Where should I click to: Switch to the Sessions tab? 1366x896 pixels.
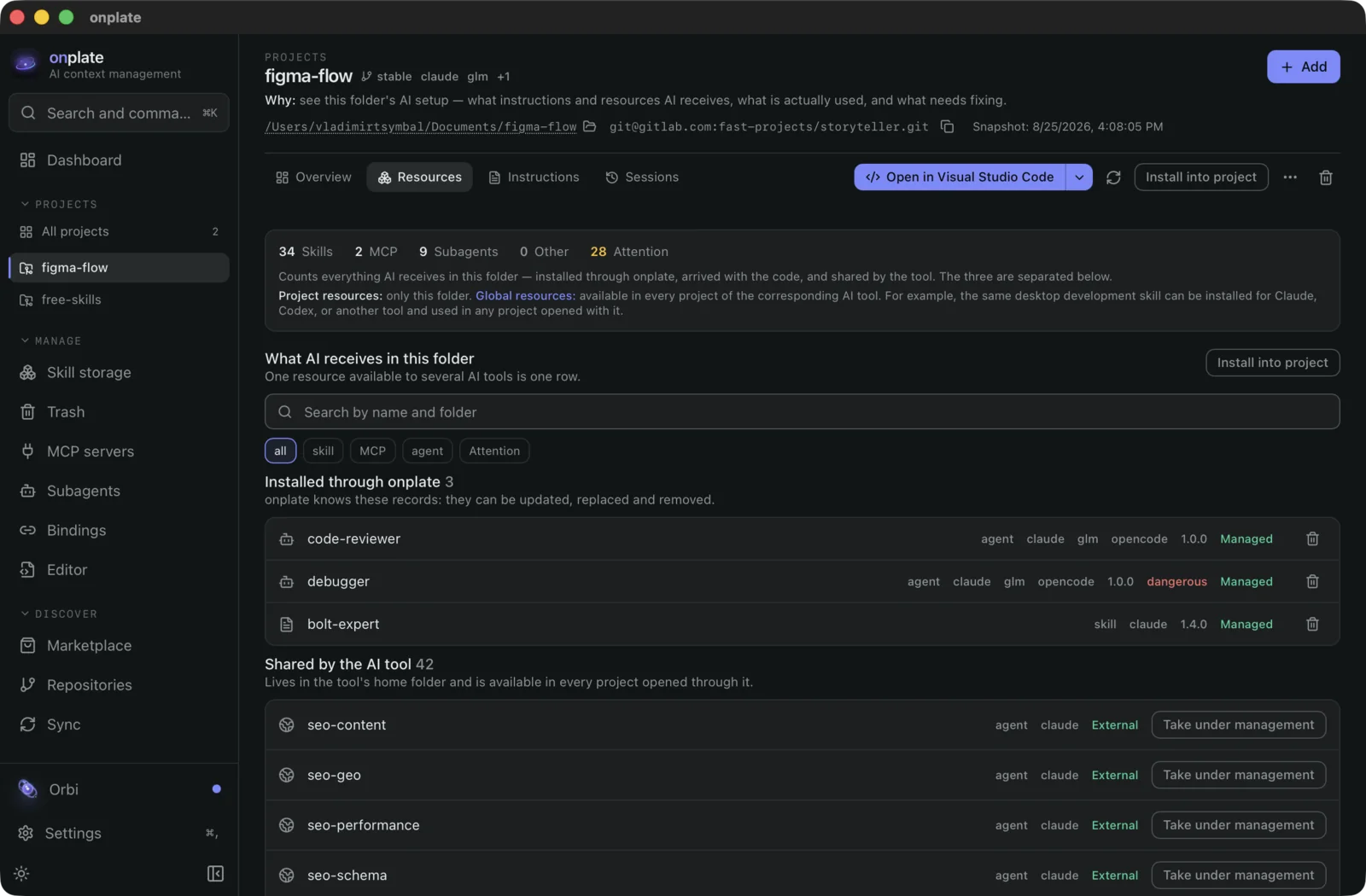point(642,177)
